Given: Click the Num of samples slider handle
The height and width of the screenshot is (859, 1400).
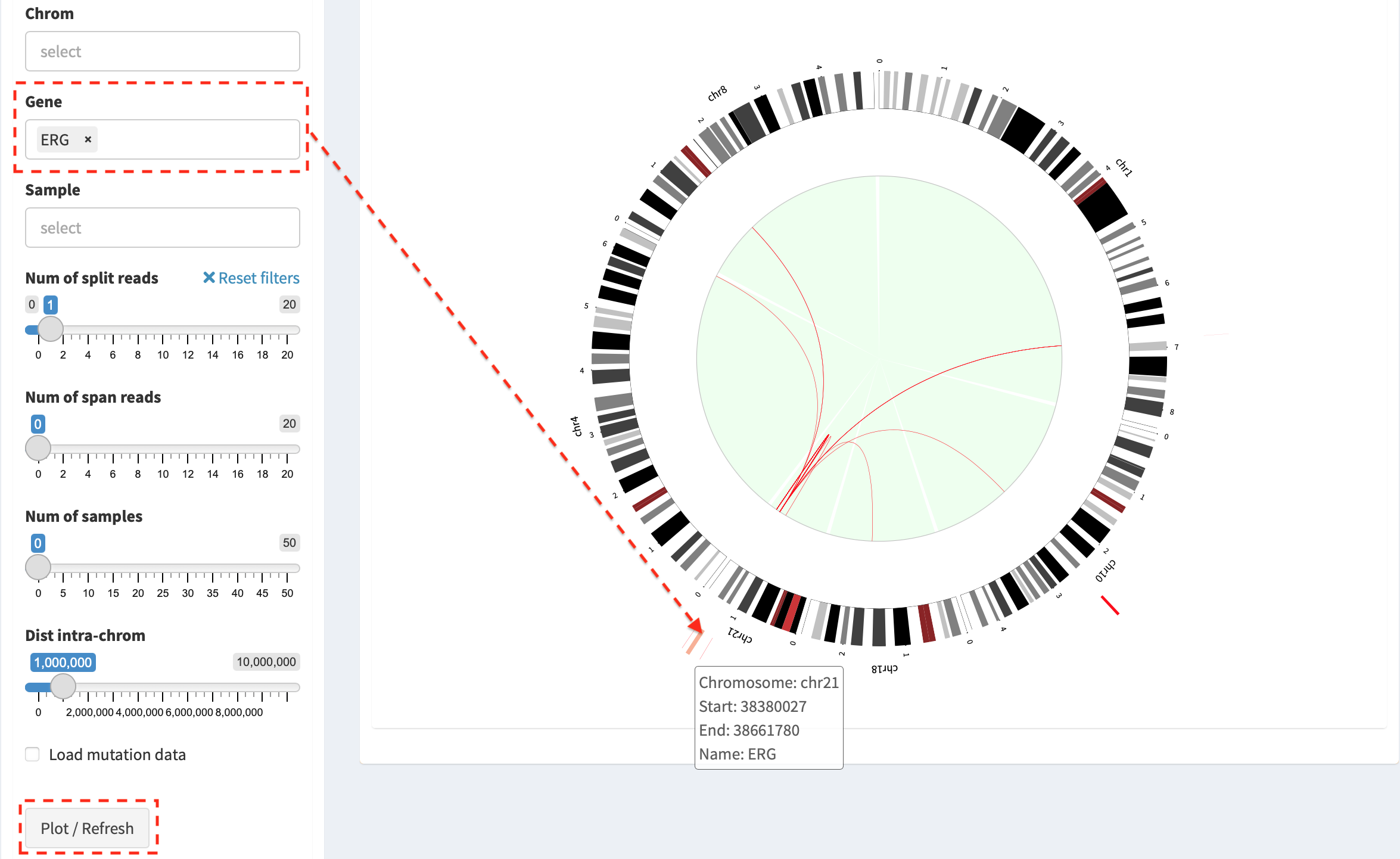Looking at the screenshot, I should point(38,567).
